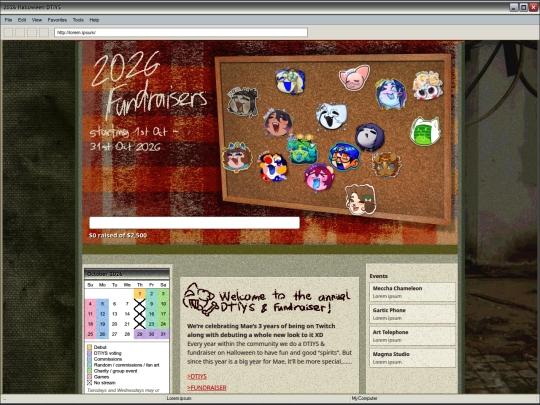
Task: Click the crossed-out No stream legend icon
Action: 90,383
